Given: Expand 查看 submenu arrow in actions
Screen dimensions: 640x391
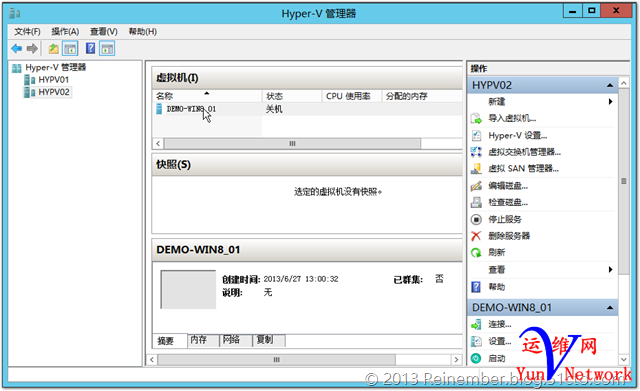Looking at the screenshot, I should [x=610, y=269].
